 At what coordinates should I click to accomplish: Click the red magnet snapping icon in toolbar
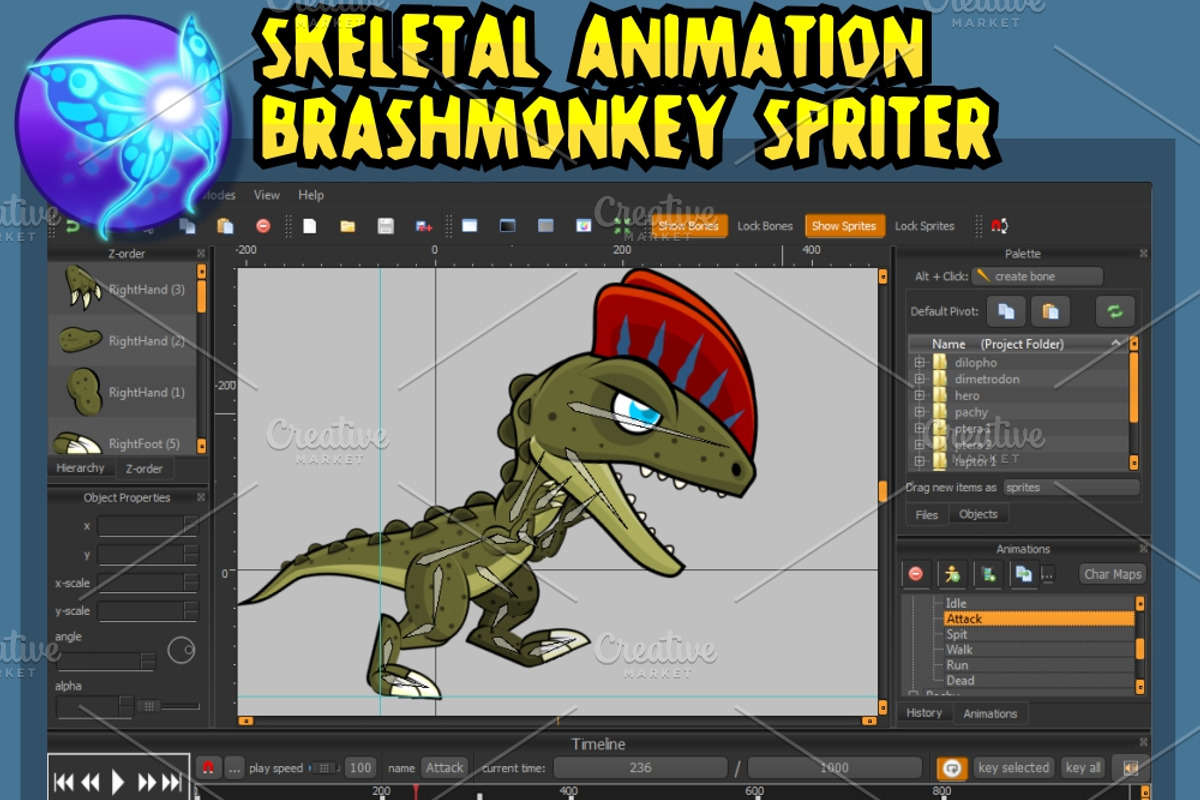point(999,226)
